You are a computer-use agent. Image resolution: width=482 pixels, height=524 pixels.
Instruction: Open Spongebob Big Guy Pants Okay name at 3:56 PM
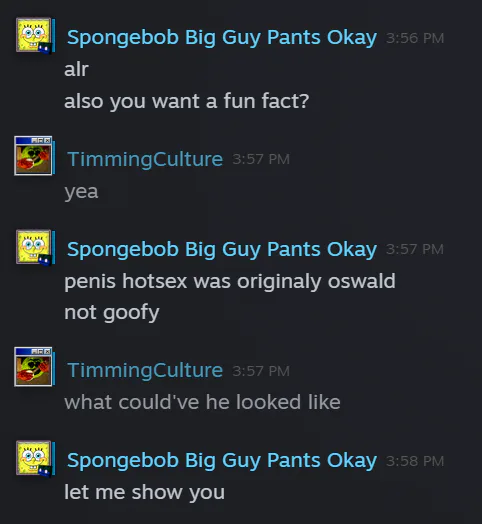[x=222, y=37]
